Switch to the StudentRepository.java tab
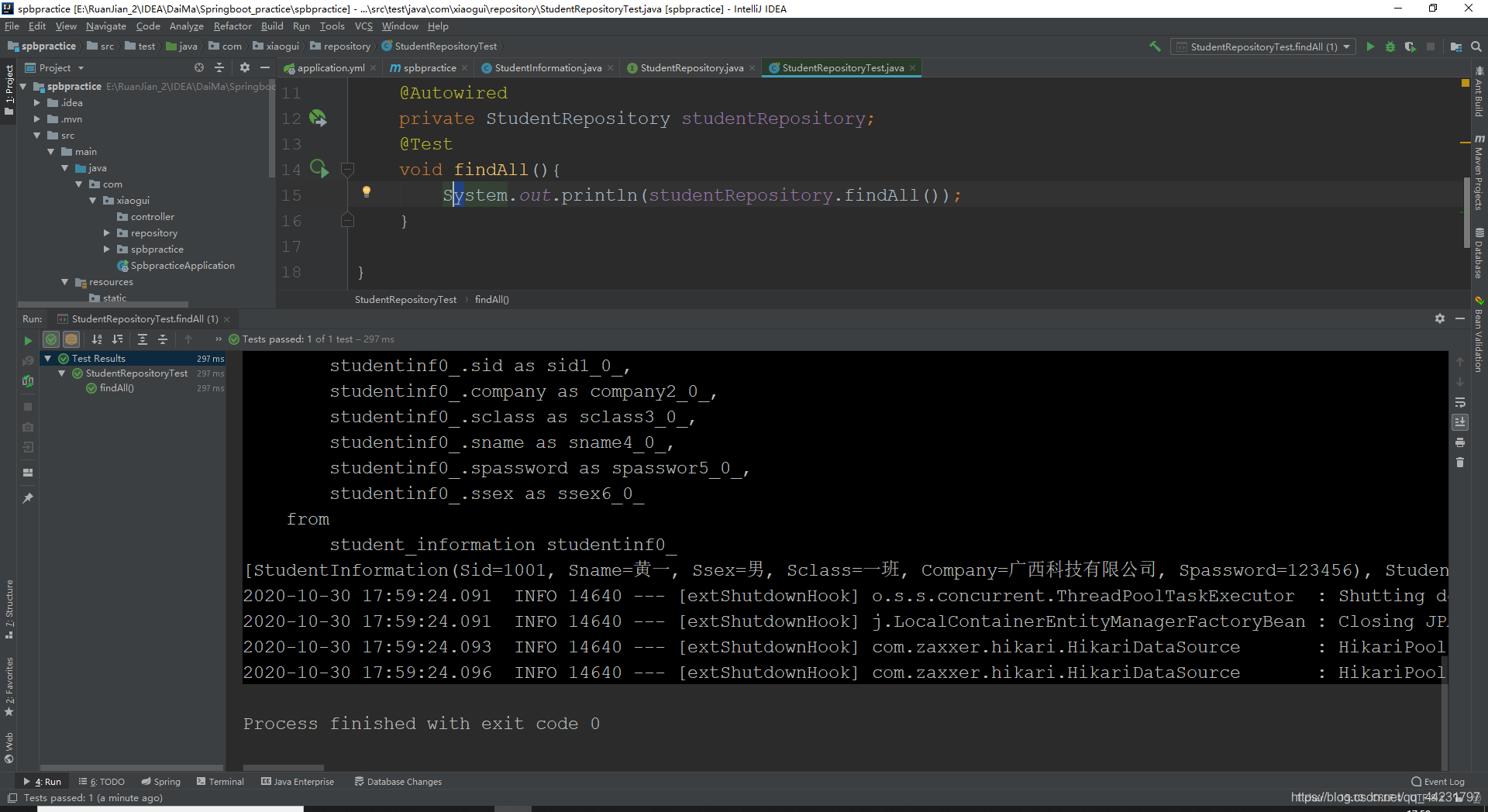 coord(691,68)
